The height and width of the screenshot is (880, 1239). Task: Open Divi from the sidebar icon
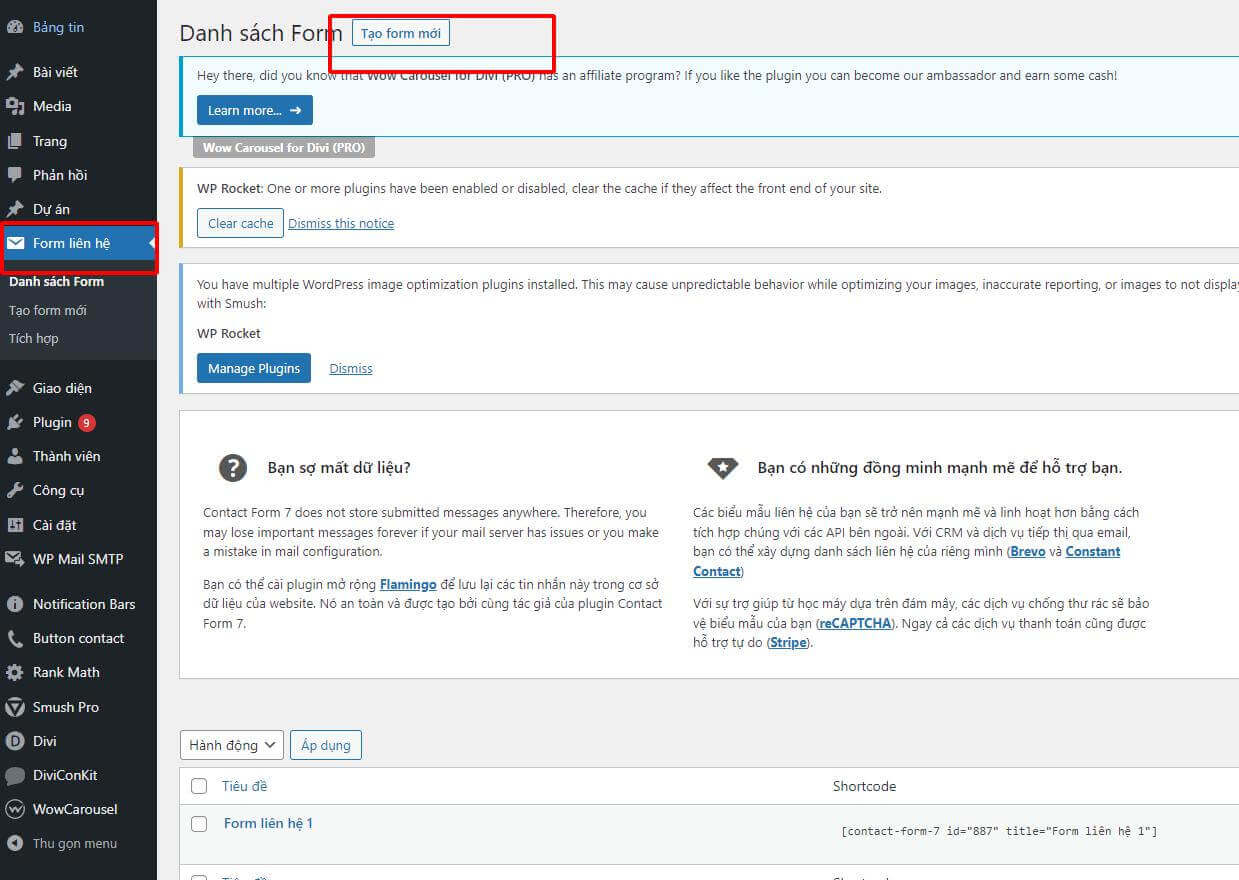coord(16,741)
